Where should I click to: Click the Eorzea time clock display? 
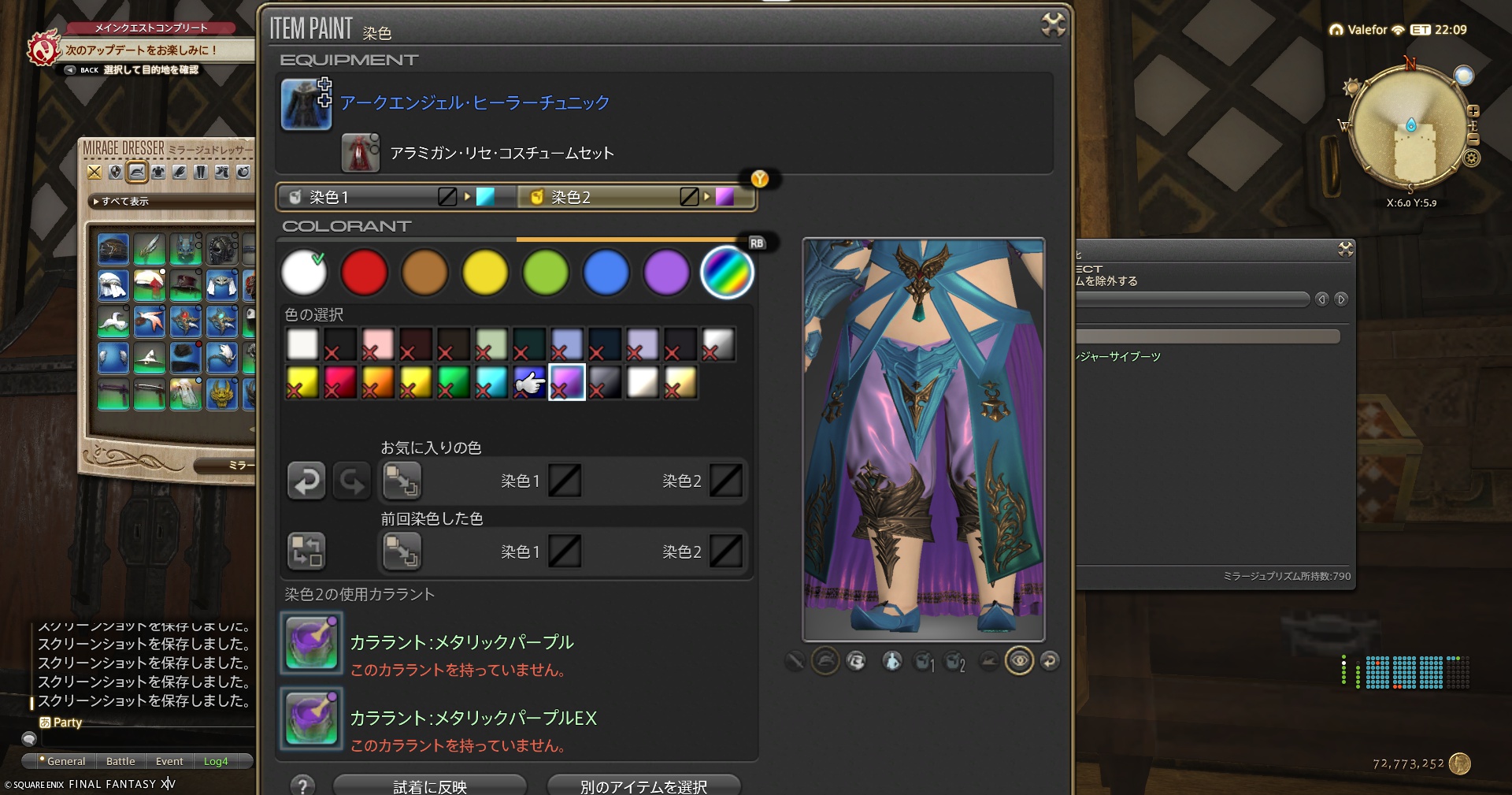pyautogui.click(x=1439, y=30)
